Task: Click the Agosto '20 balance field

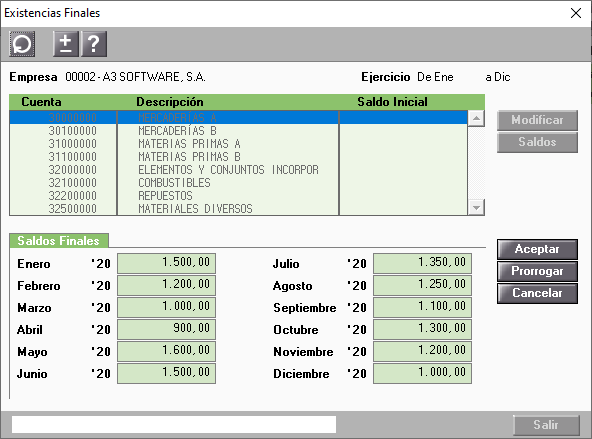Action: tap(422, 285)
